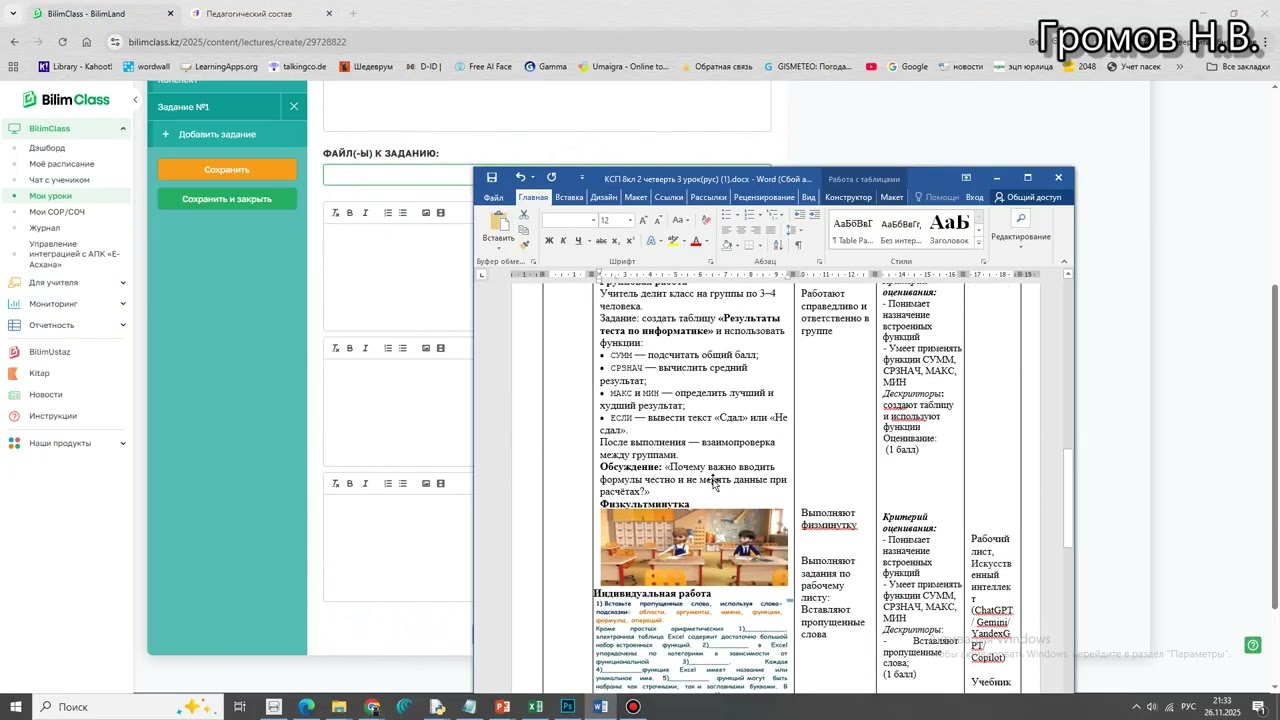Open Word's ribbon display options icon
Image resolution: width=1280 pixels, height=720 pixels.
(x=966, y=178)
